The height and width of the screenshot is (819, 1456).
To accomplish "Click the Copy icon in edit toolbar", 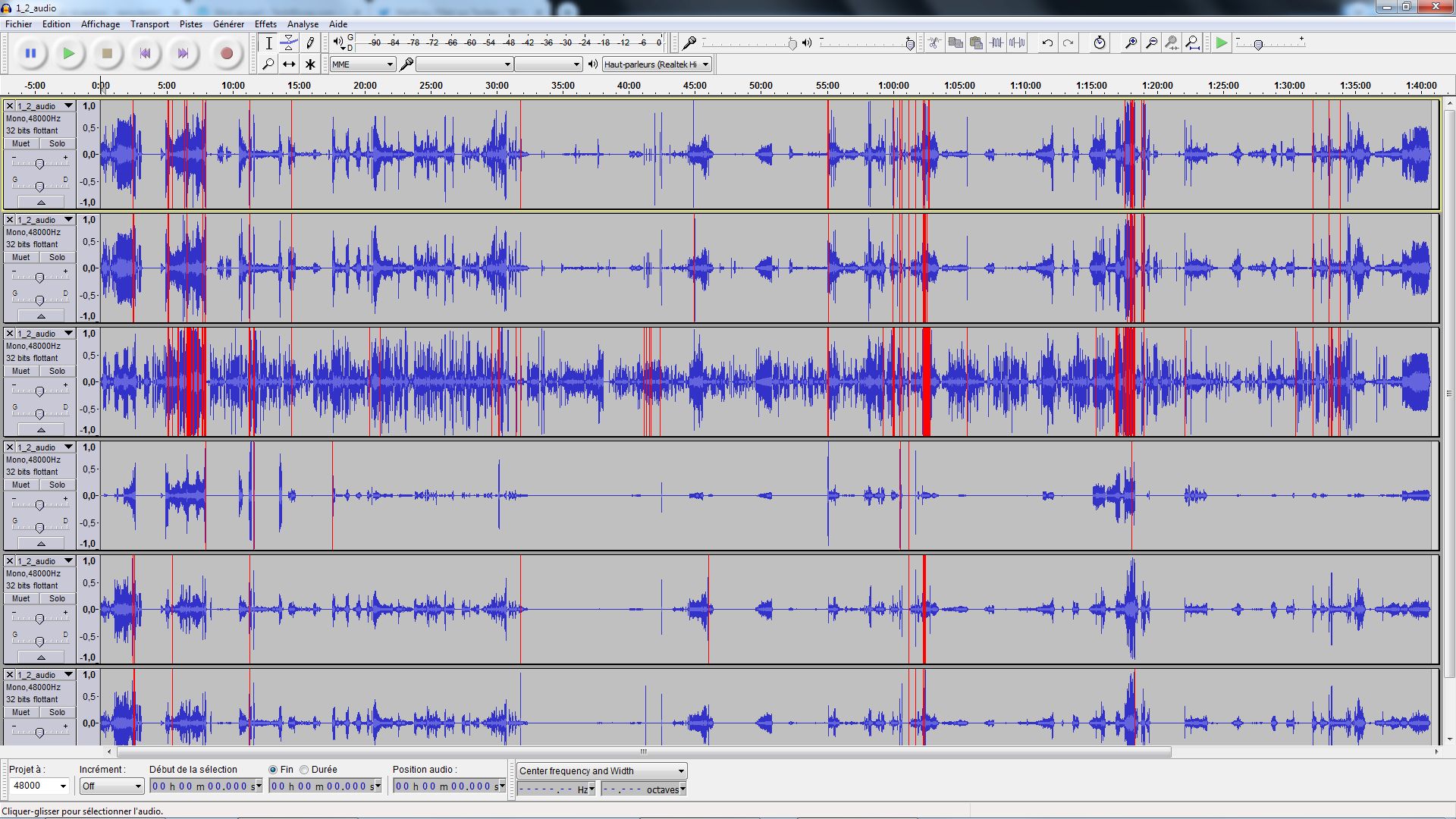I will click(x=955, y=43).
